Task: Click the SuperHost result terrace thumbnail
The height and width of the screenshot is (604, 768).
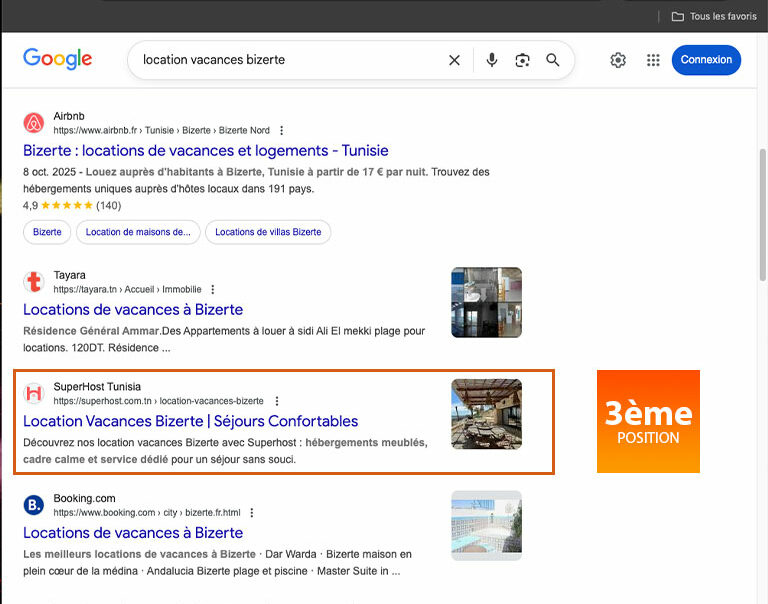Action: pos(486,414)
